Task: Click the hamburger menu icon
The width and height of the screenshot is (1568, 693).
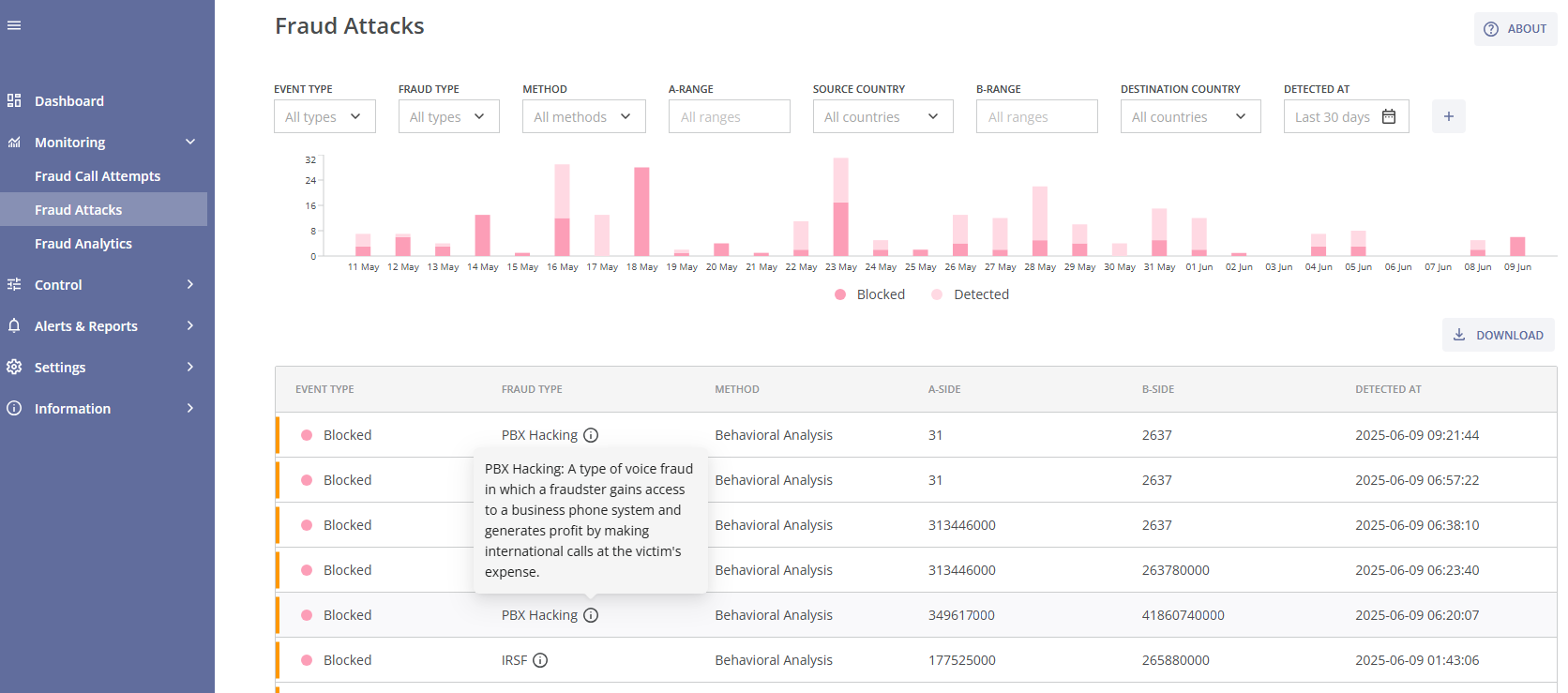Action: 14,25
